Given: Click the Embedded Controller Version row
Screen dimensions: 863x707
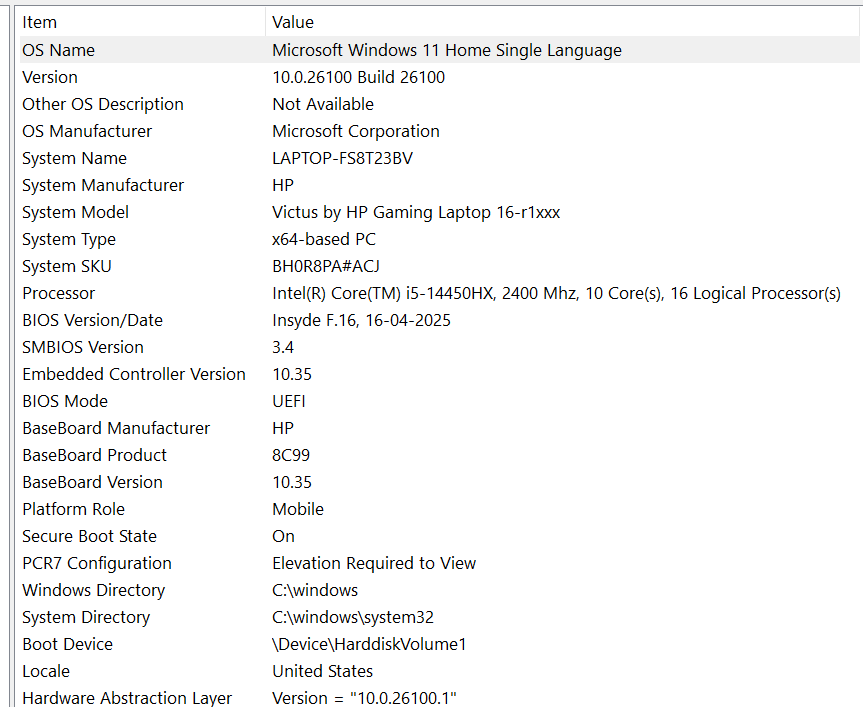Looking at the screenshot, I should click(134, 374).
